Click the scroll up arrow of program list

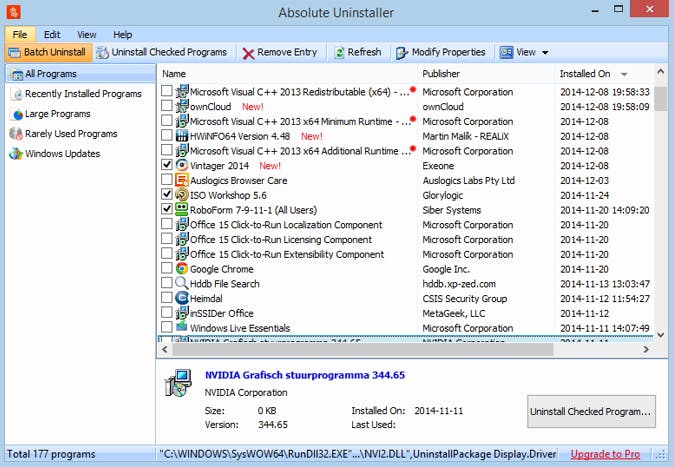(x=661, y=72)
